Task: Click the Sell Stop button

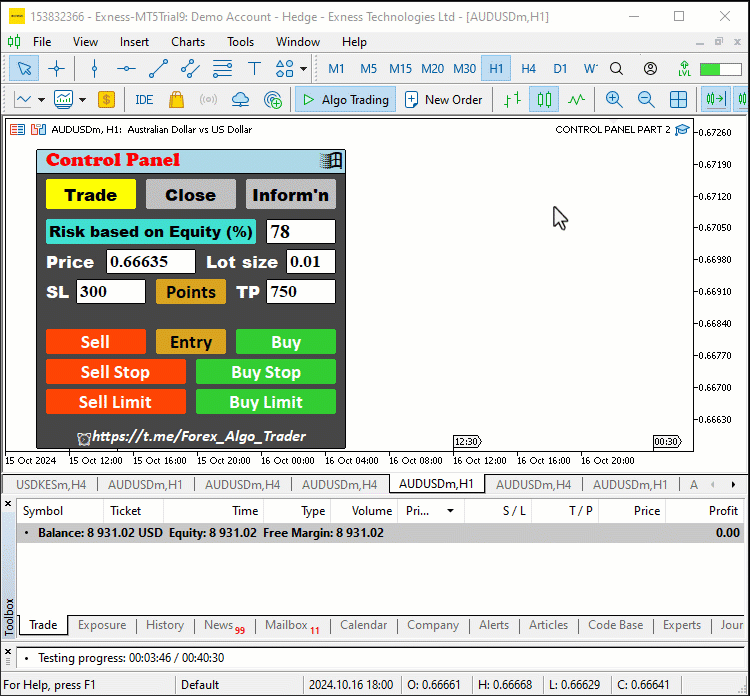Action: pos(116,372)
